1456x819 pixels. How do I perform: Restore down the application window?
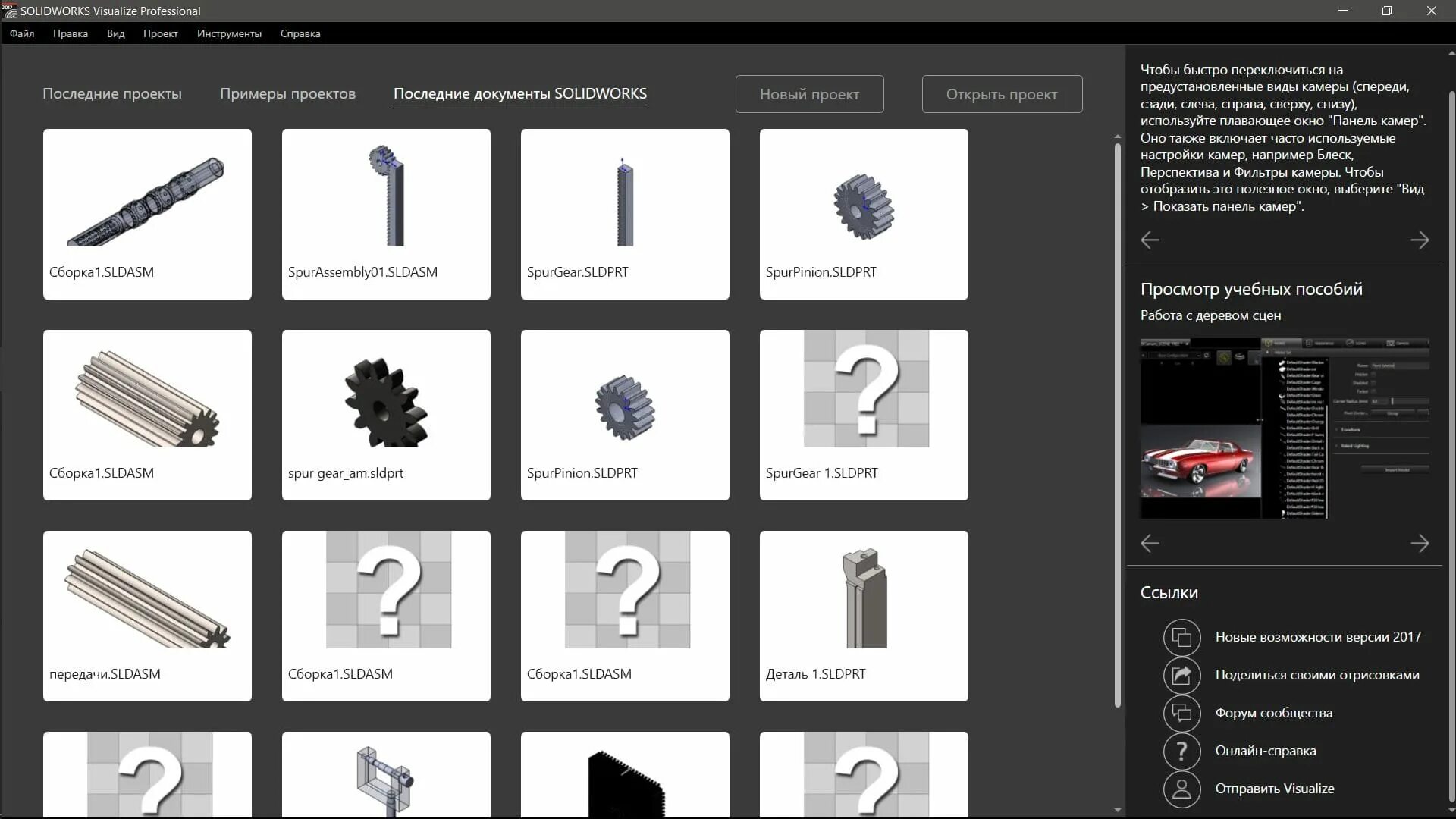(x=1387, y=11)
